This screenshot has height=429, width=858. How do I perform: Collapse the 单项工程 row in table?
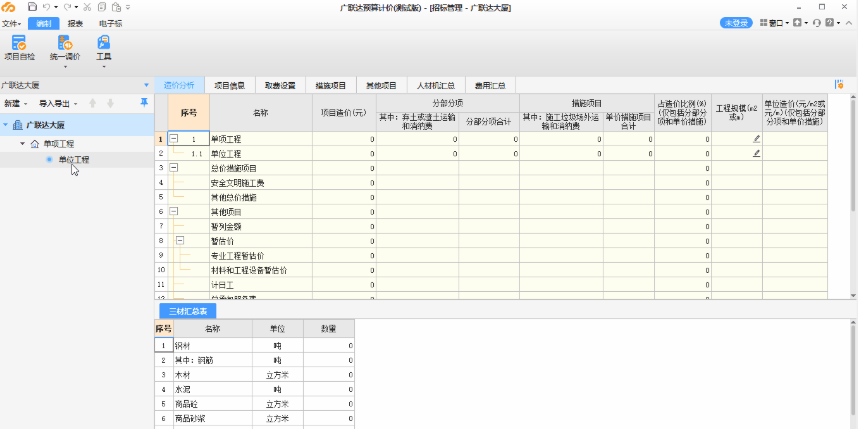click(x=173, y=139)
